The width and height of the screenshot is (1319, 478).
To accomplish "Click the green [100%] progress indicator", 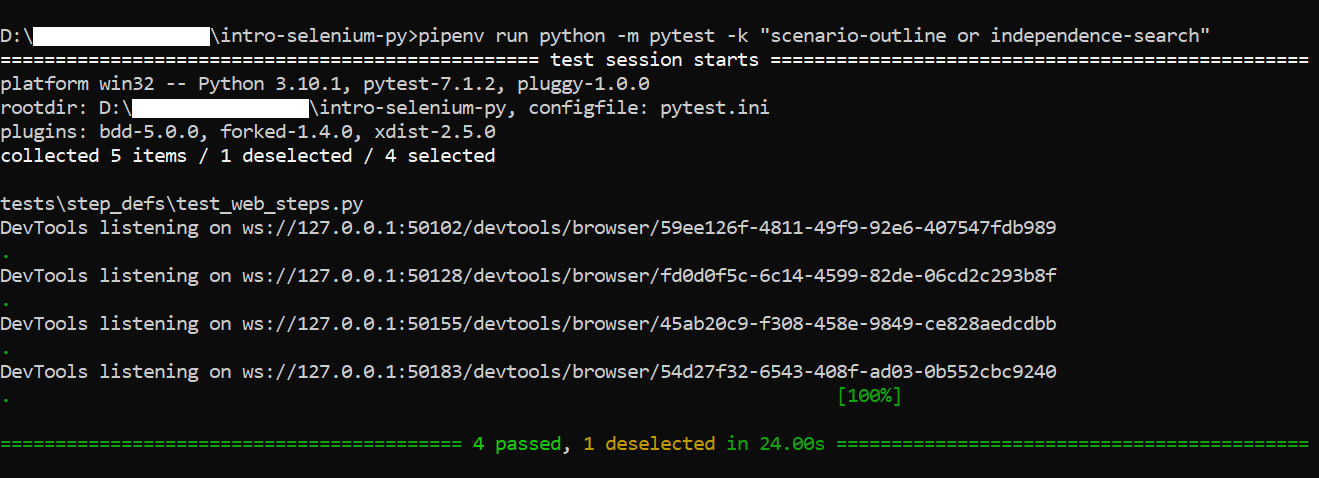I will (x=869, y=396).
